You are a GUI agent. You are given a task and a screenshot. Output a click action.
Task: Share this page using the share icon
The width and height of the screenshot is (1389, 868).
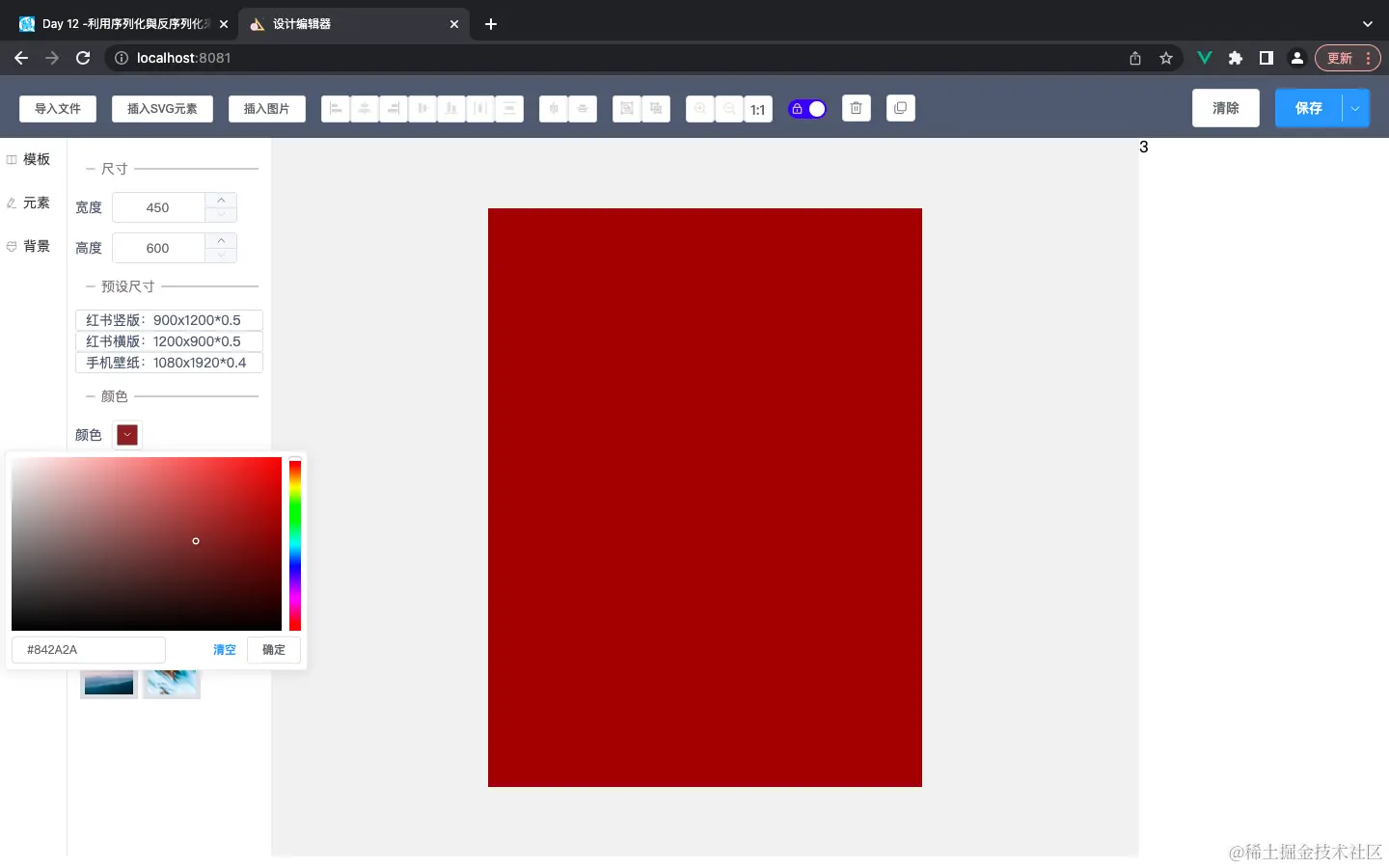(1135, 58)
